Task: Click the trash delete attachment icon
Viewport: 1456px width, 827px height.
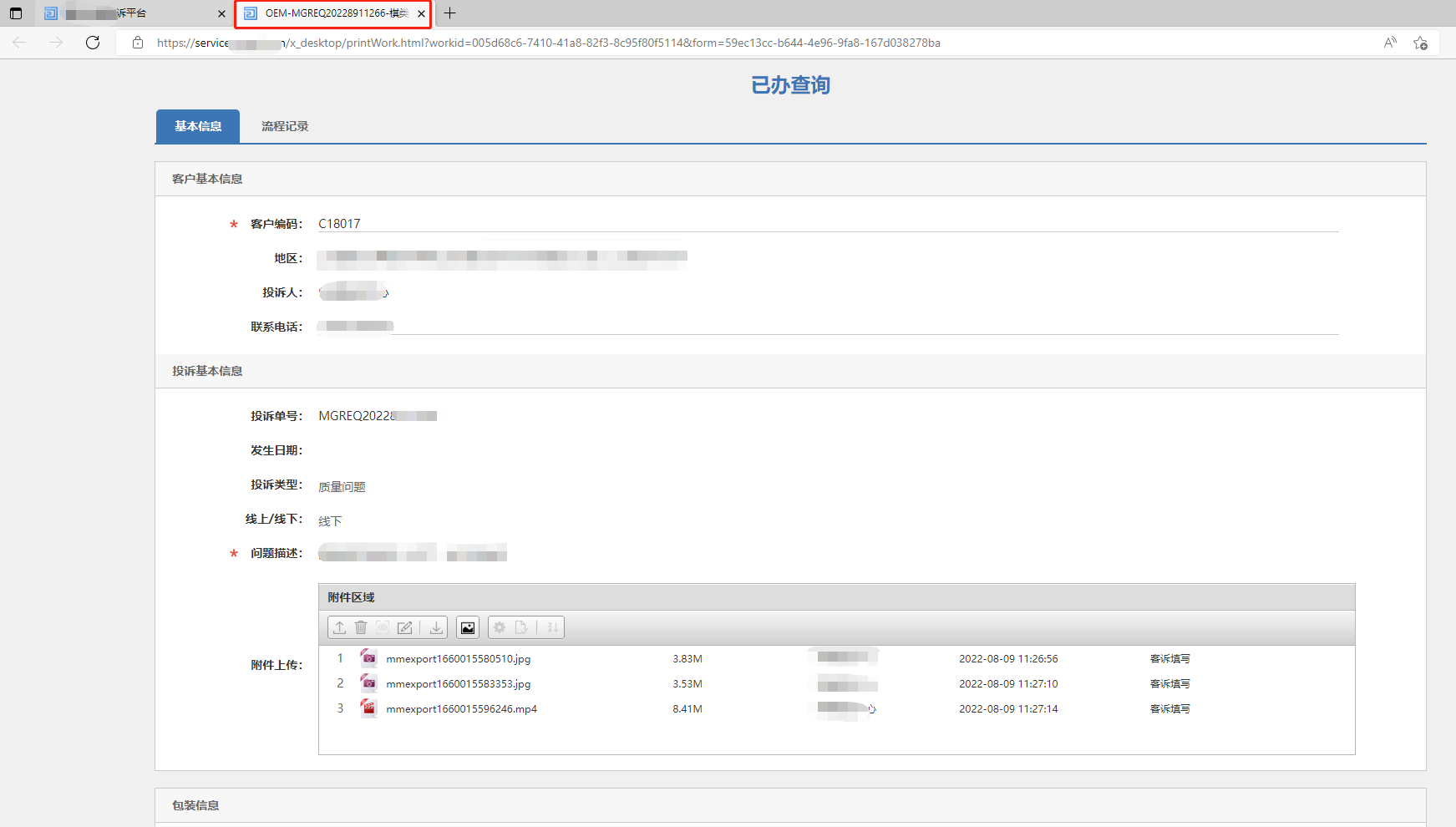Action: click(x=361, y=627)
